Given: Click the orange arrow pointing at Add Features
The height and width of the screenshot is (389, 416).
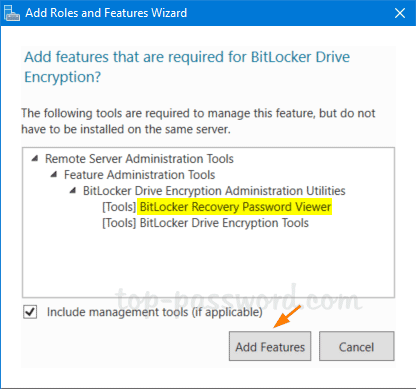Looking at the screenshot, I should (287, 316).
